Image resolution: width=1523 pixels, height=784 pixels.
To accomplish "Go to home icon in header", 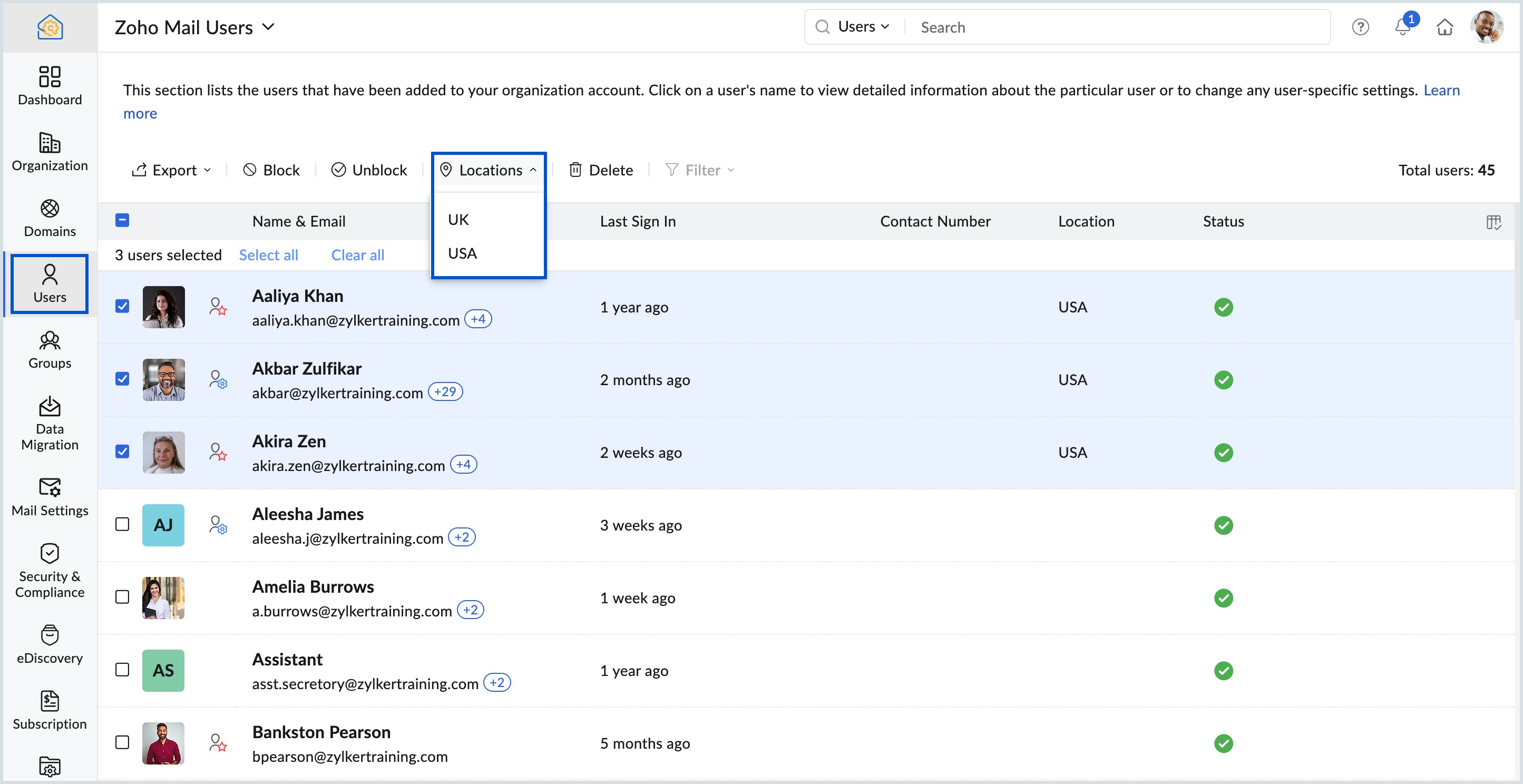I will click(x=1444, y=27).
